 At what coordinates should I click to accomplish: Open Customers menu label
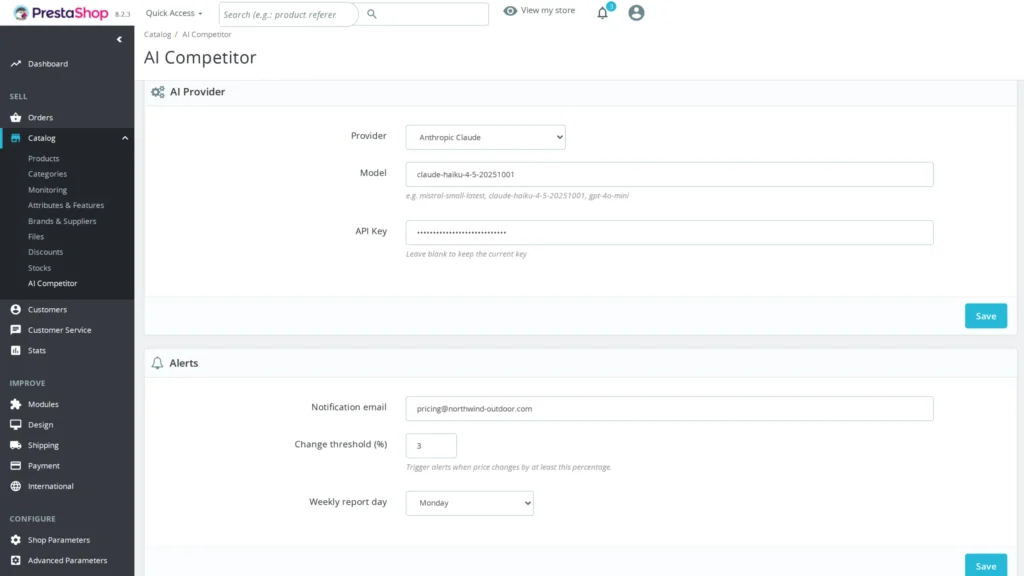point(47,310)
